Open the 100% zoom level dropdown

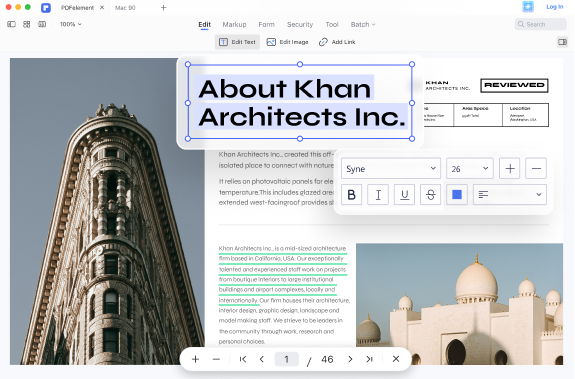71,24
